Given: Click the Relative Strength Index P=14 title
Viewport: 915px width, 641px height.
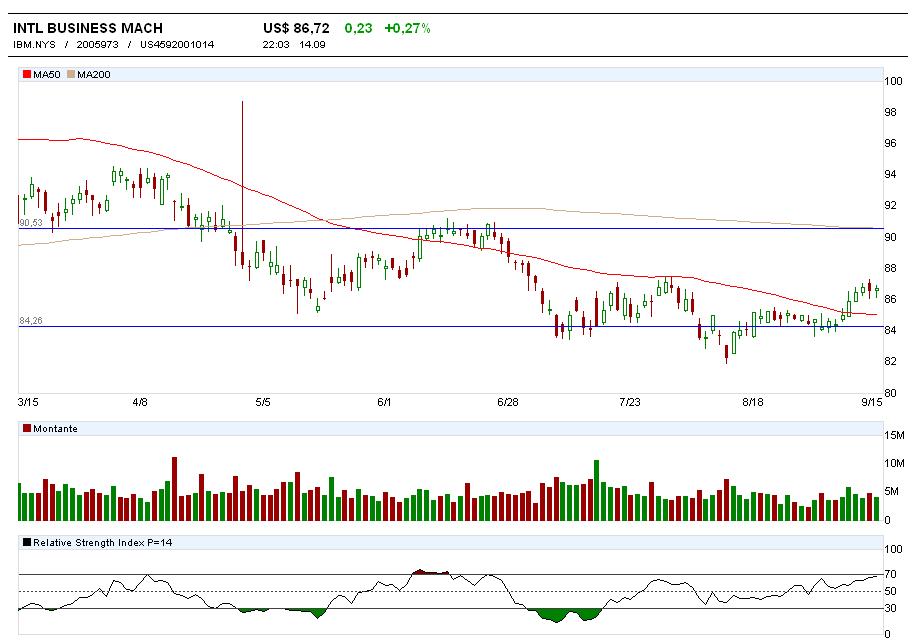Looking at the screenshot, I should pos(103,542).
